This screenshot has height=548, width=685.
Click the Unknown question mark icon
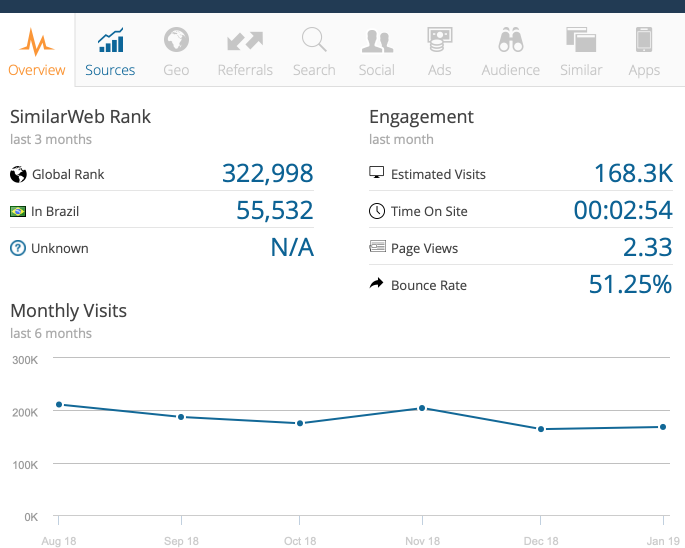18,248
